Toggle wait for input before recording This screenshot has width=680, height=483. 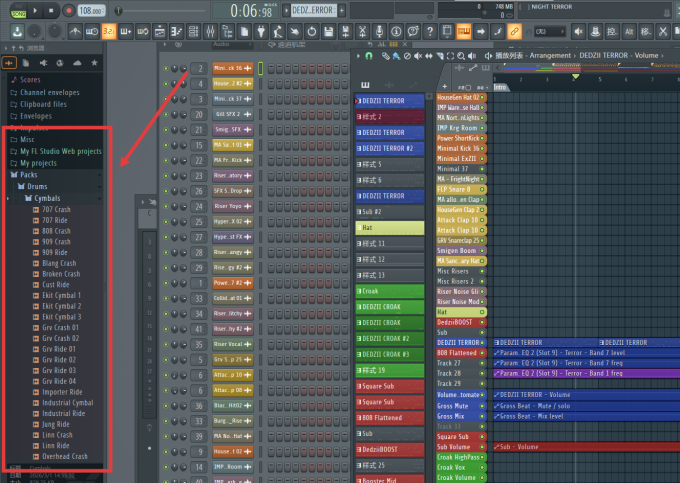pos(92,31)
